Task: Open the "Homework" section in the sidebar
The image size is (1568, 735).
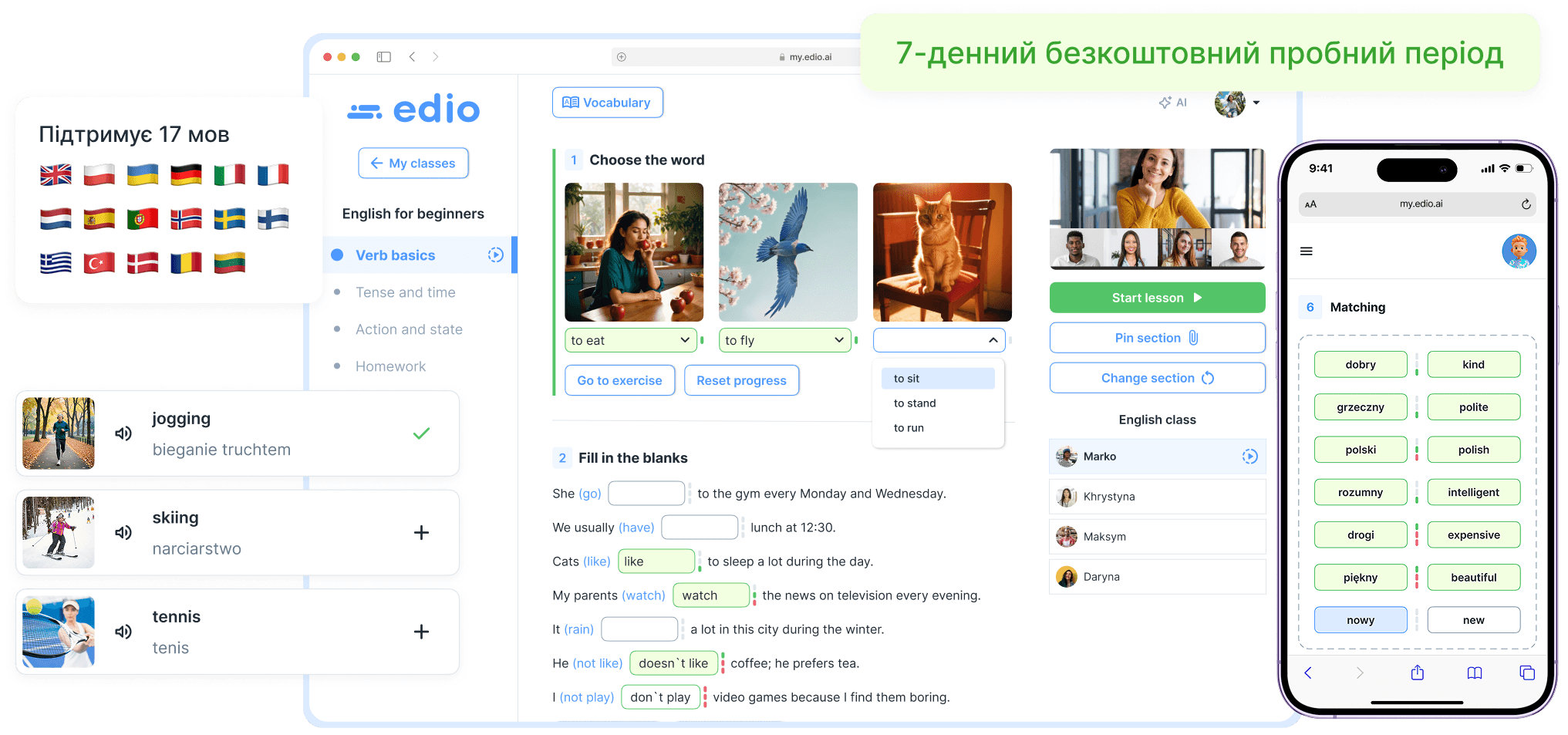Action: point(390,366)
